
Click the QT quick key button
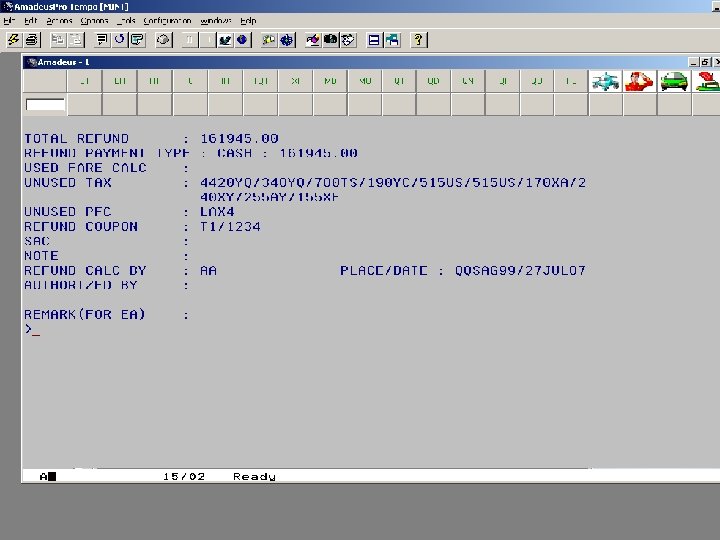pyautogui.click(x=399, y=81)
